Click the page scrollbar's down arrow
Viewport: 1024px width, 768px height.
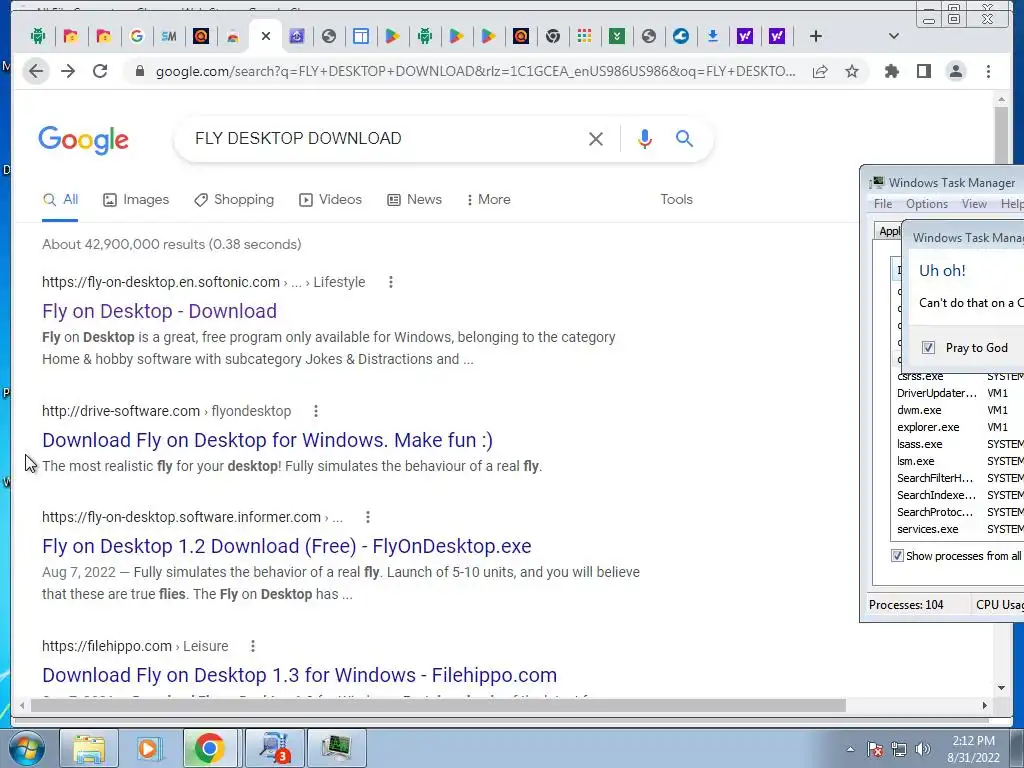coord(1001,688)
